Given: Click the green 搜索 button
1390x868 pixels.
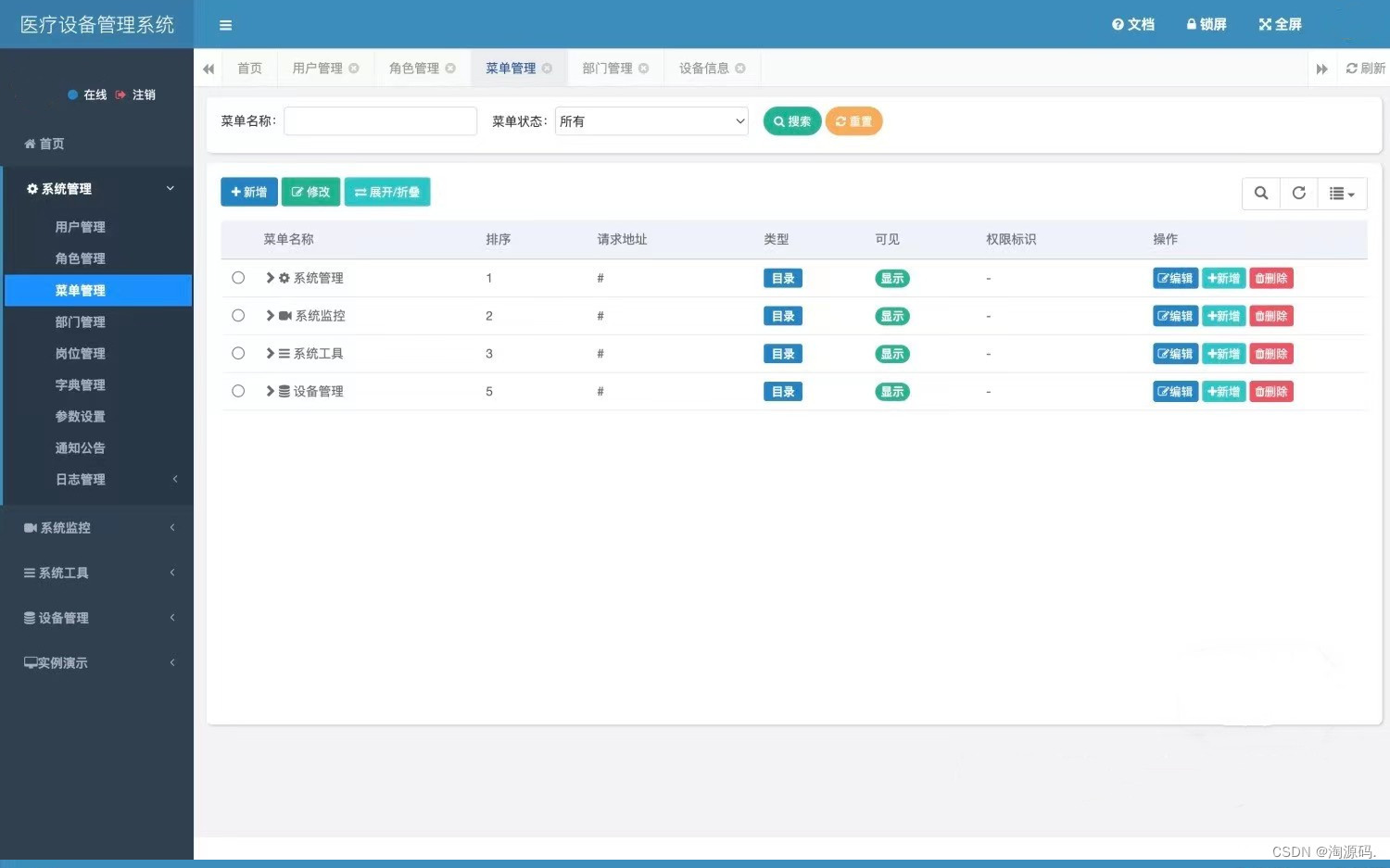Looking at the screenshot, I should coord(792,121).
